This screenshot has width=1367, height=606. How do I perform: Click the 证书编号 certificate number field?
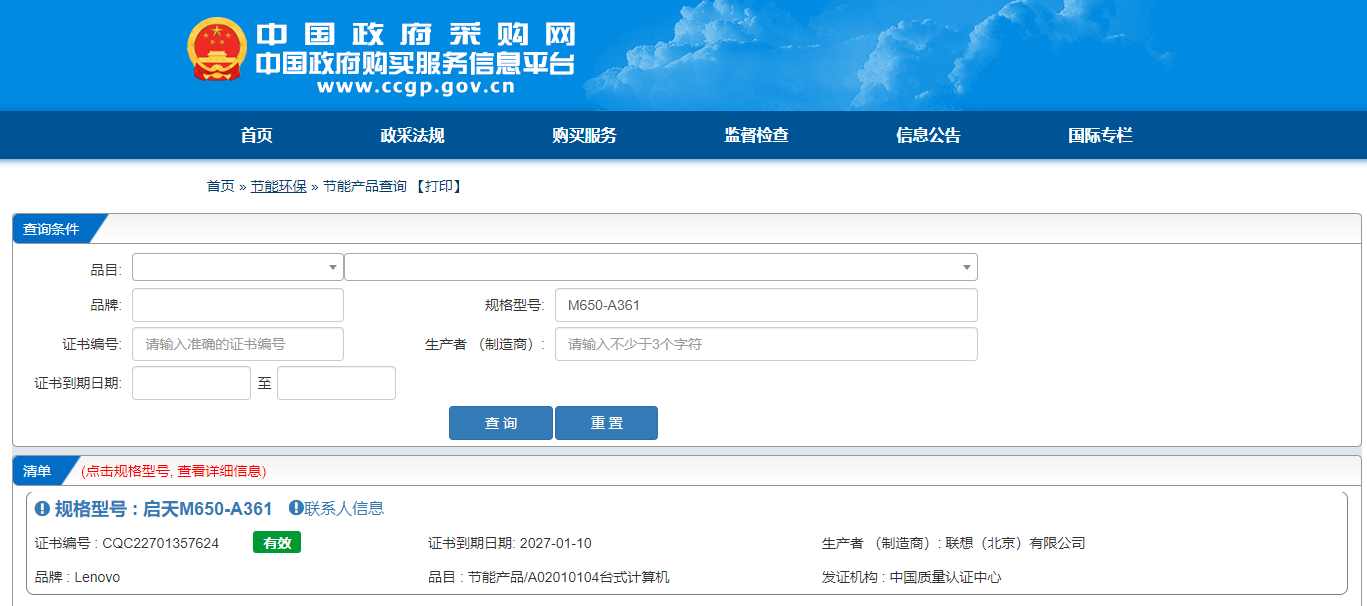[237, 344]
